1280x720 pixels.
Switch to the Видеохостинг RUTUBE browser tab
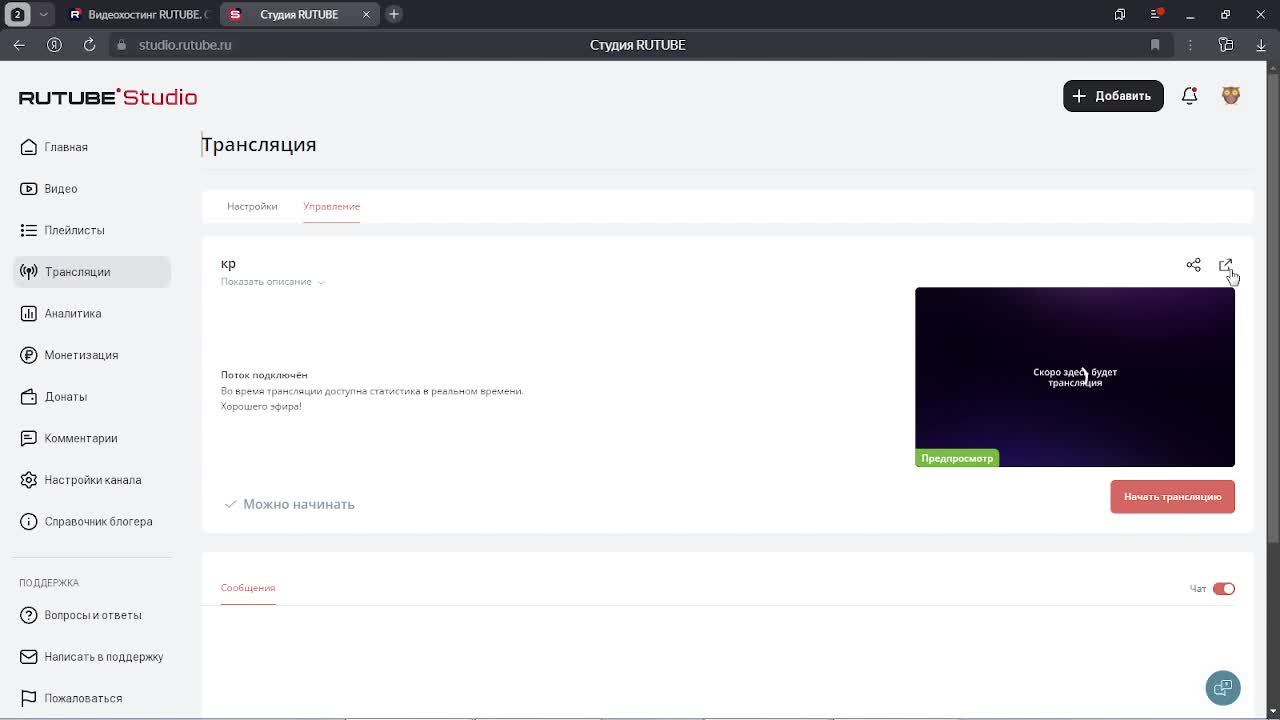139,14
